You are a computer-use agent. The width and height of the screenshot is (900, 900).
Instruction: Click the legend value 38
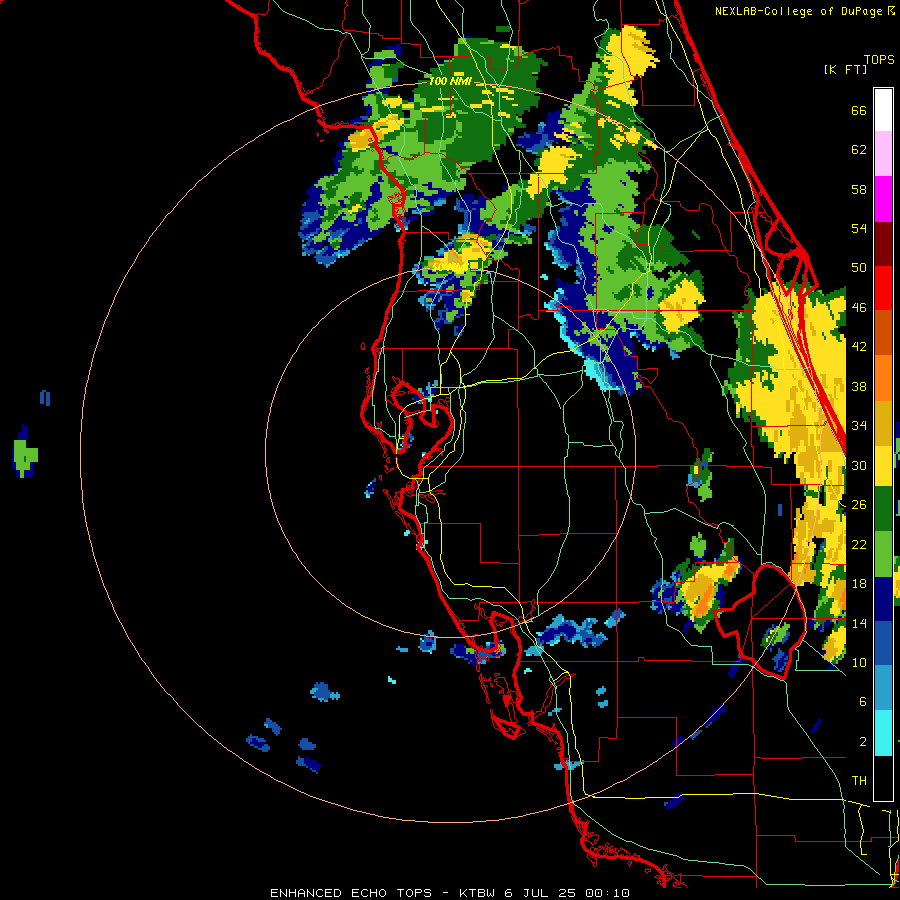[x=859, y=386]
